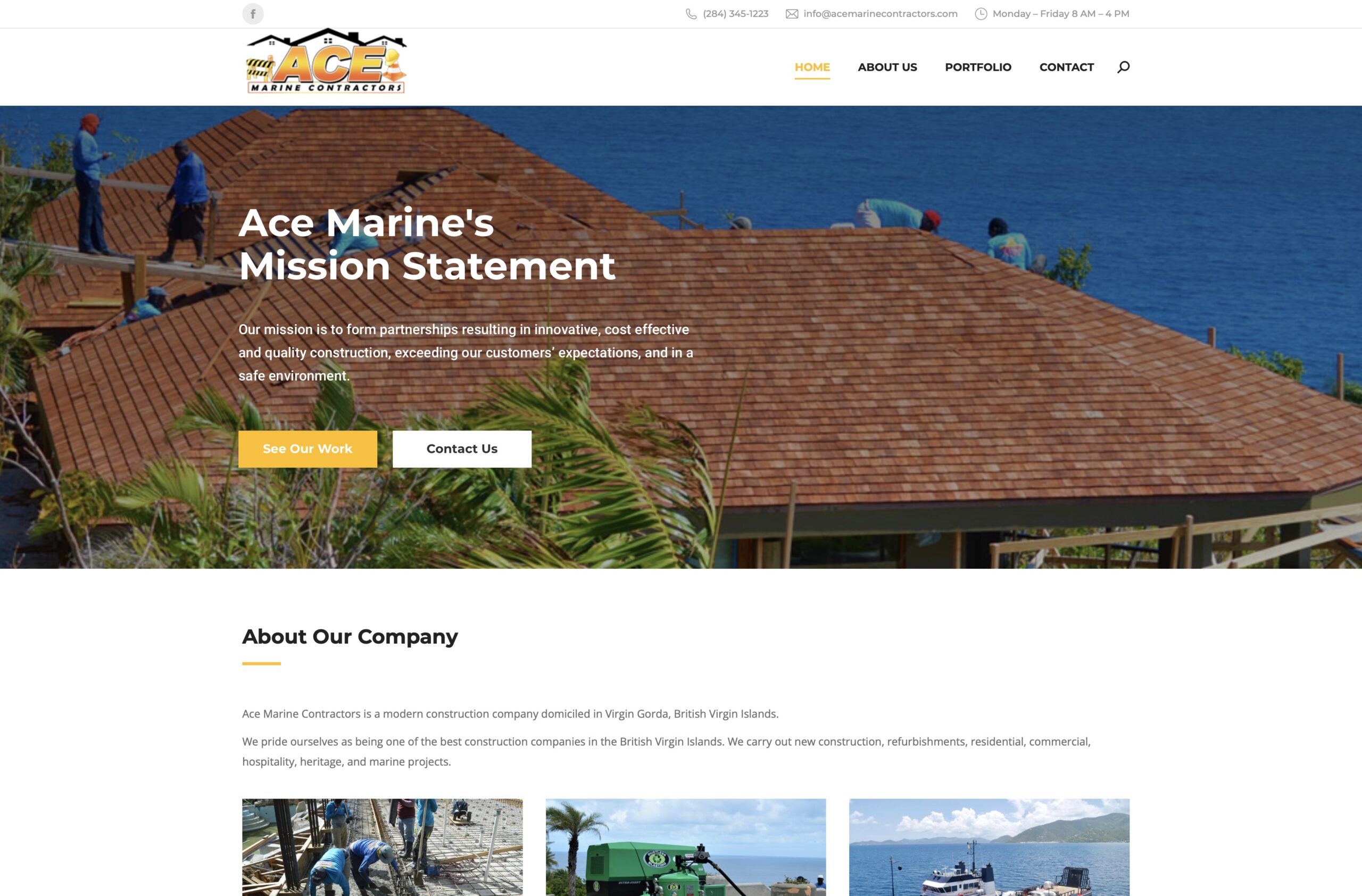Click the Ace Marine Contractors logo

[x=326, y=61]
